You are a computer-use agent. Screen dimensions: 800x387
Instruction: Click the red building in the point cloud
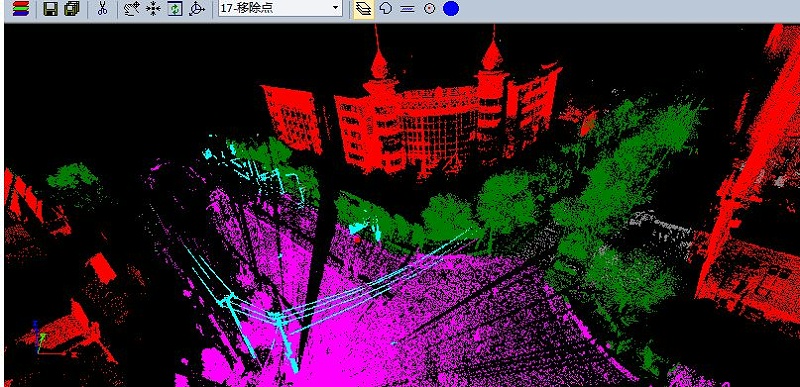click(x=408, y=122)
